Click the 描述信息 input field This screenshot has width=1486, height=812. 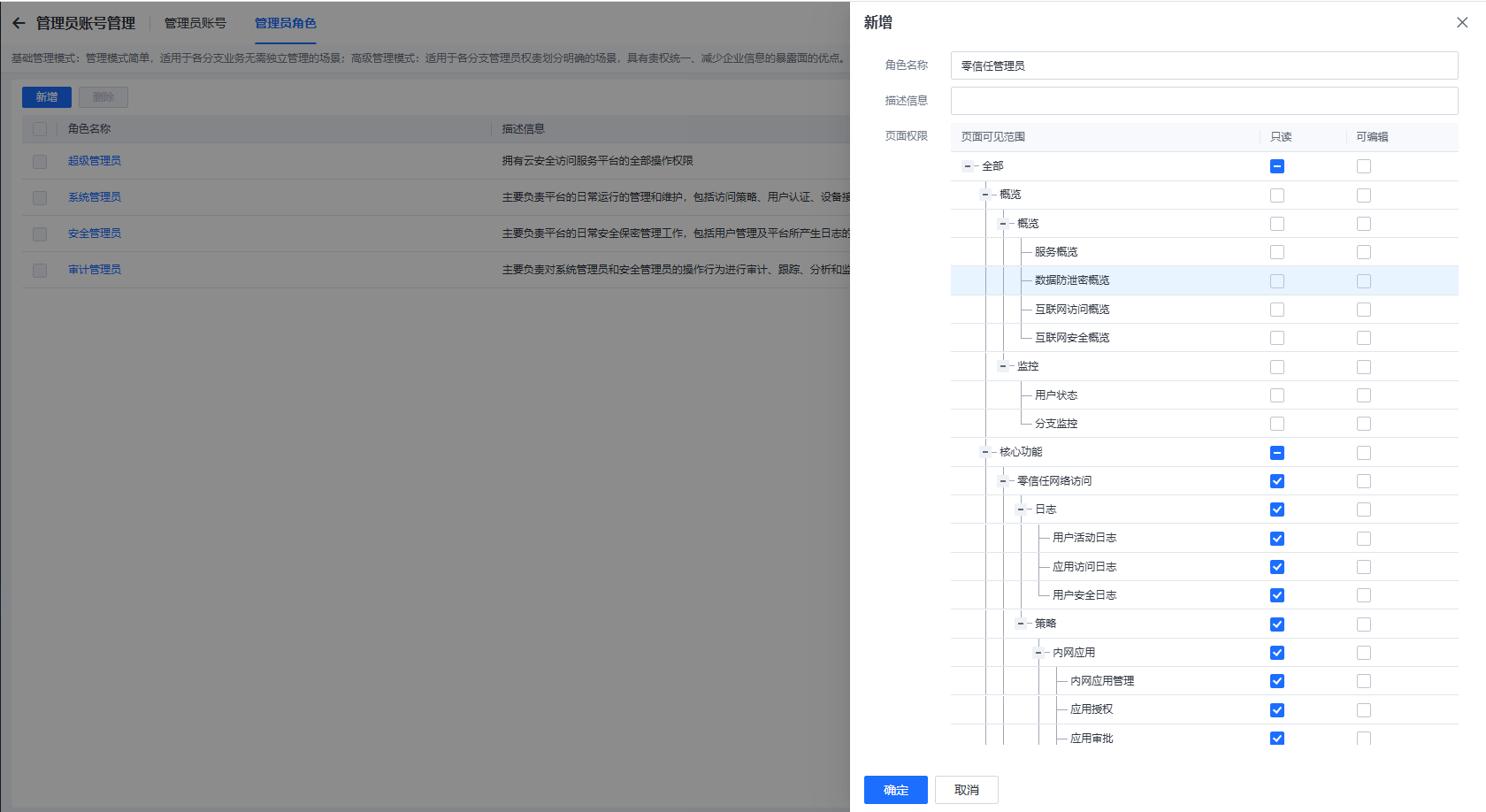tap(1204, 101)
